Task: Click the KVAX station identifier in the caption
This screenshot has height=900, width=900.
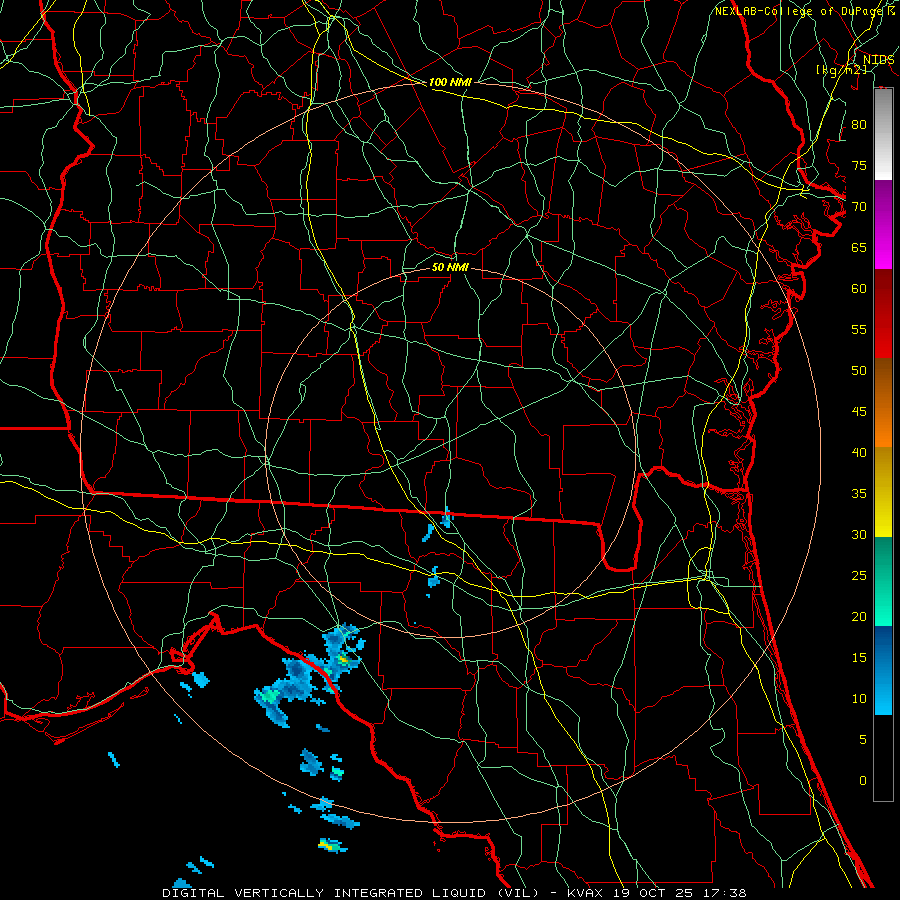Action: click(585, 893)
